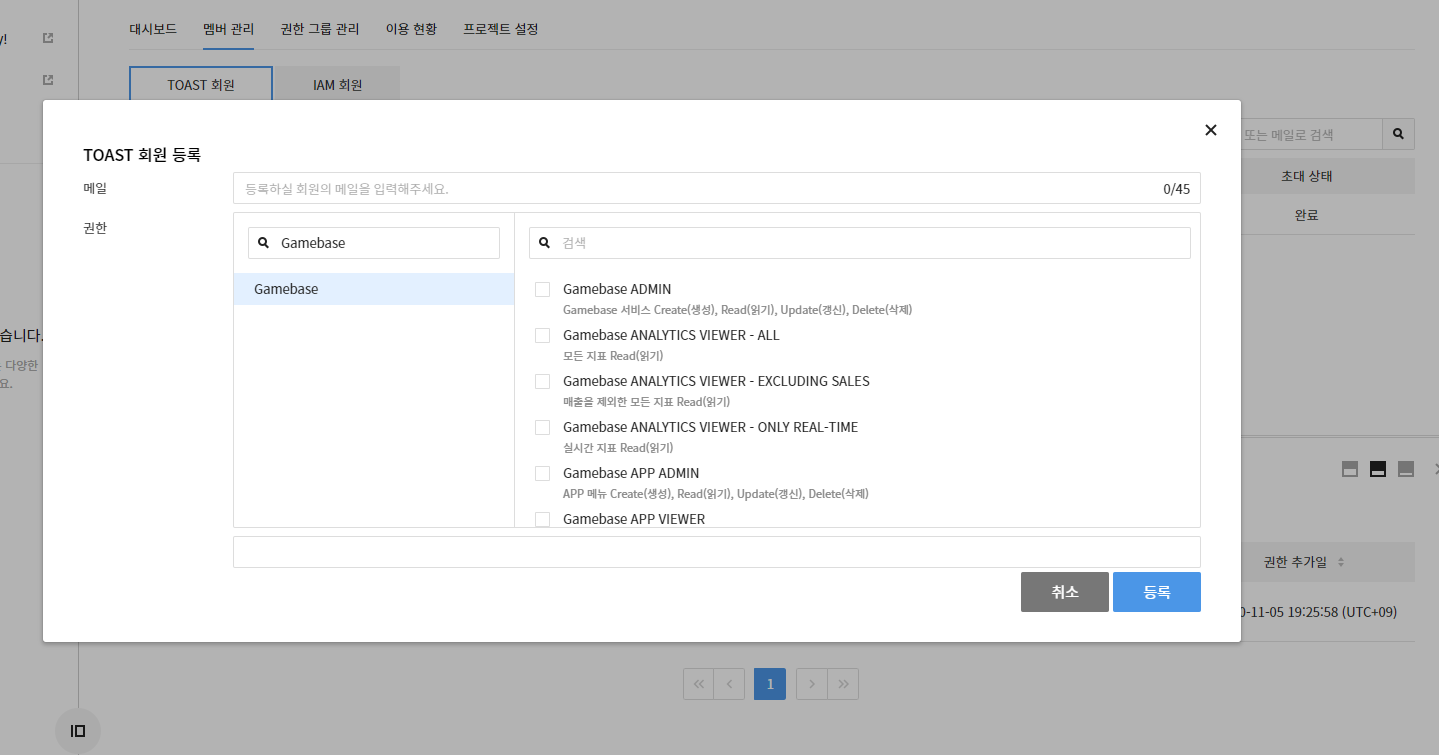Click the 취소 cancel button
Viewport: 1439px width, 755px height.
click(x=1065, y=592)
